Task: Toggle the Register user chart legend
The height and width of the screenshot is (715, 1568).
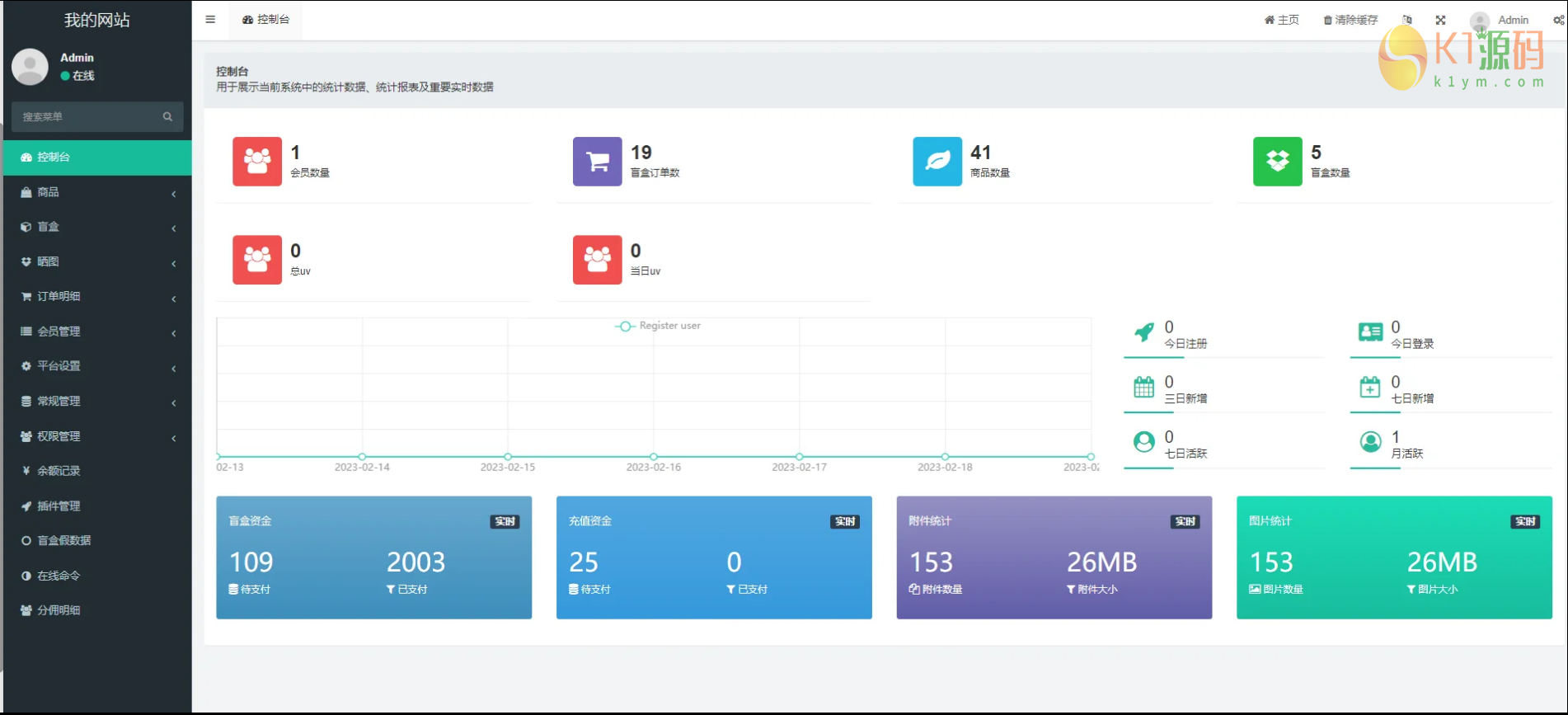Action: coord(658,326)
